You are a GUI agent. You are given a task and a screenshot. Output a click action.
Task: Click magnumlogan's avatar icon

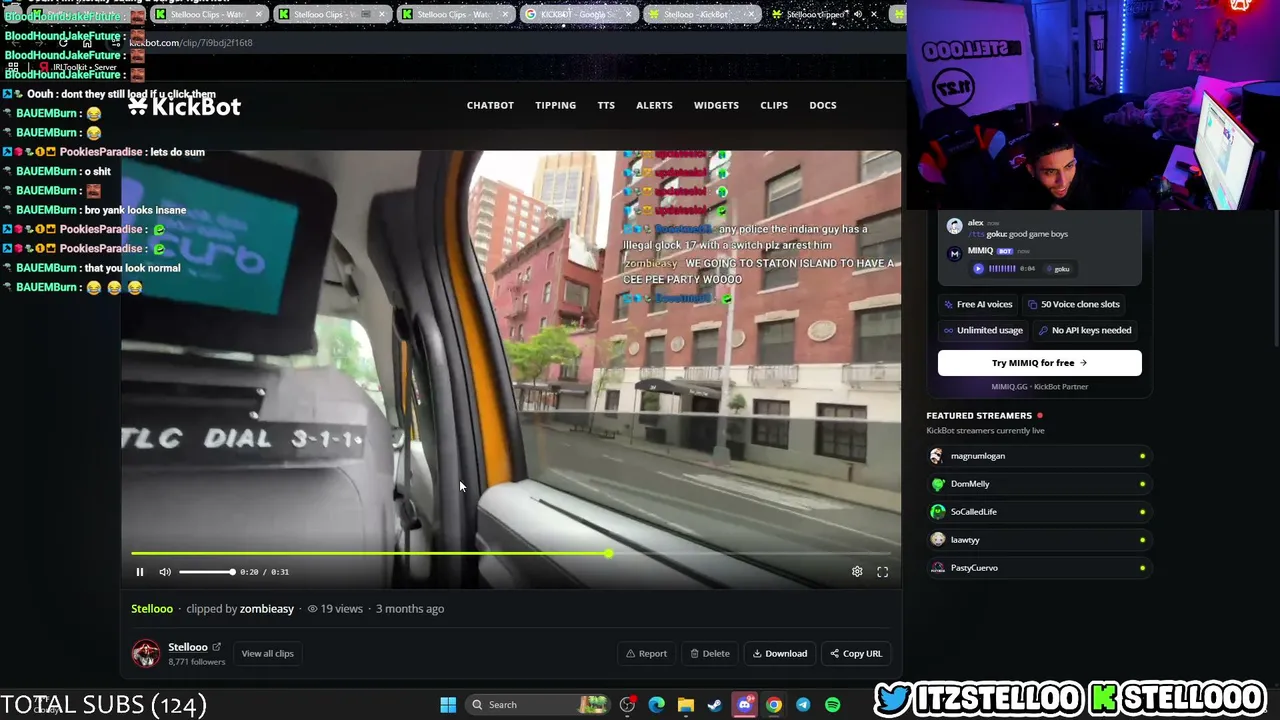click(937, 456)
